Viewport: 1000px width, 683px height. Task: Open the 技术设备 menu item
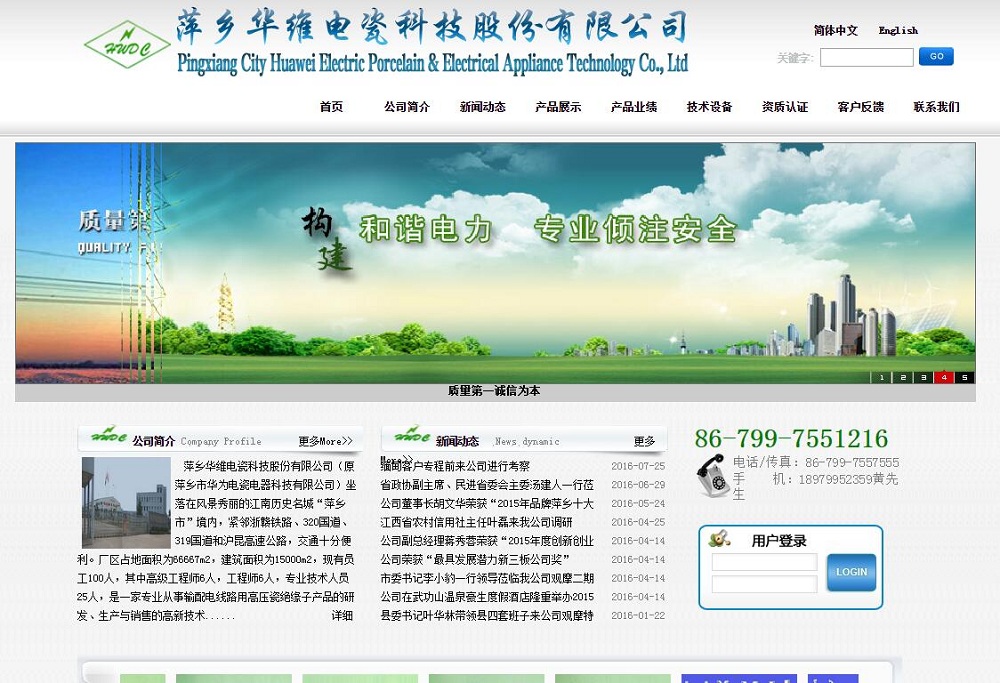pyautogui.click(x=709, y=106)
